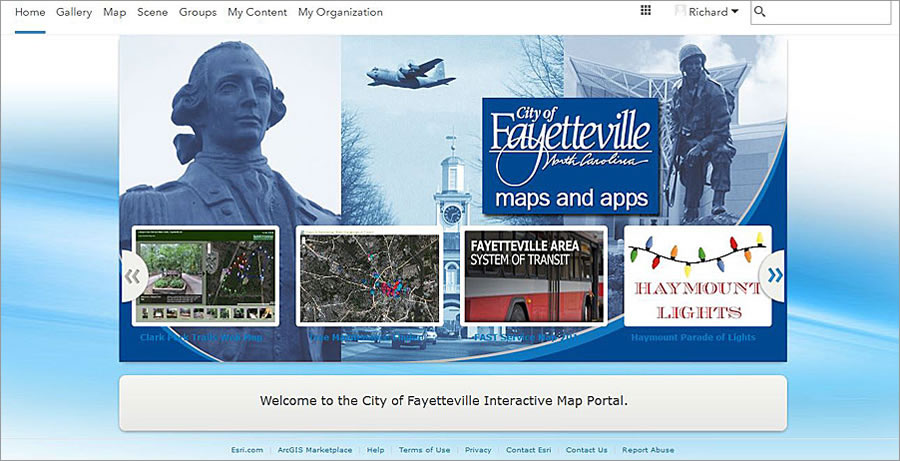Open the Scene viewer
The height and width of the screenshot is (461, 900).
click(152, 12)
